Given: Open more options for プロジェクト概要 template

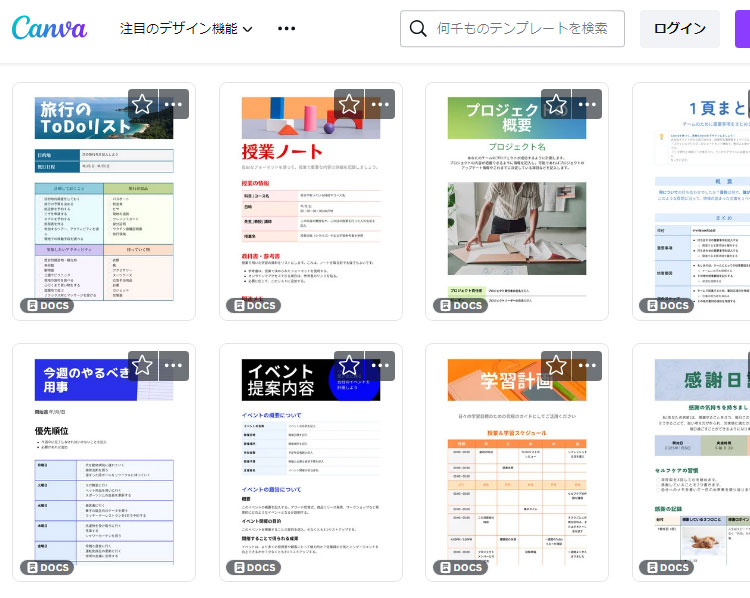Looking at the screenshot, I should coord(587,104).
